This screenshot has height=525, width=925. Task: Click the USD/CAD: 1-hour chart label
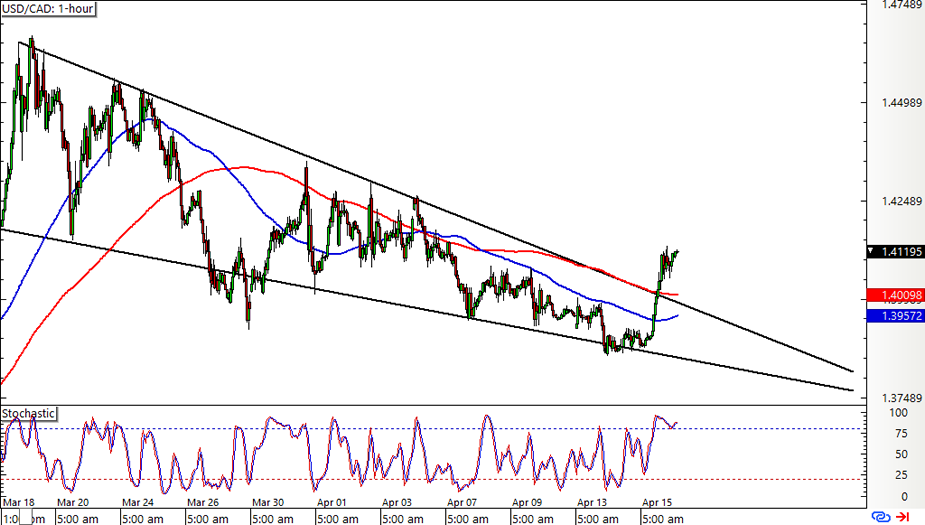pyautogui.click(x=48, y=9)
